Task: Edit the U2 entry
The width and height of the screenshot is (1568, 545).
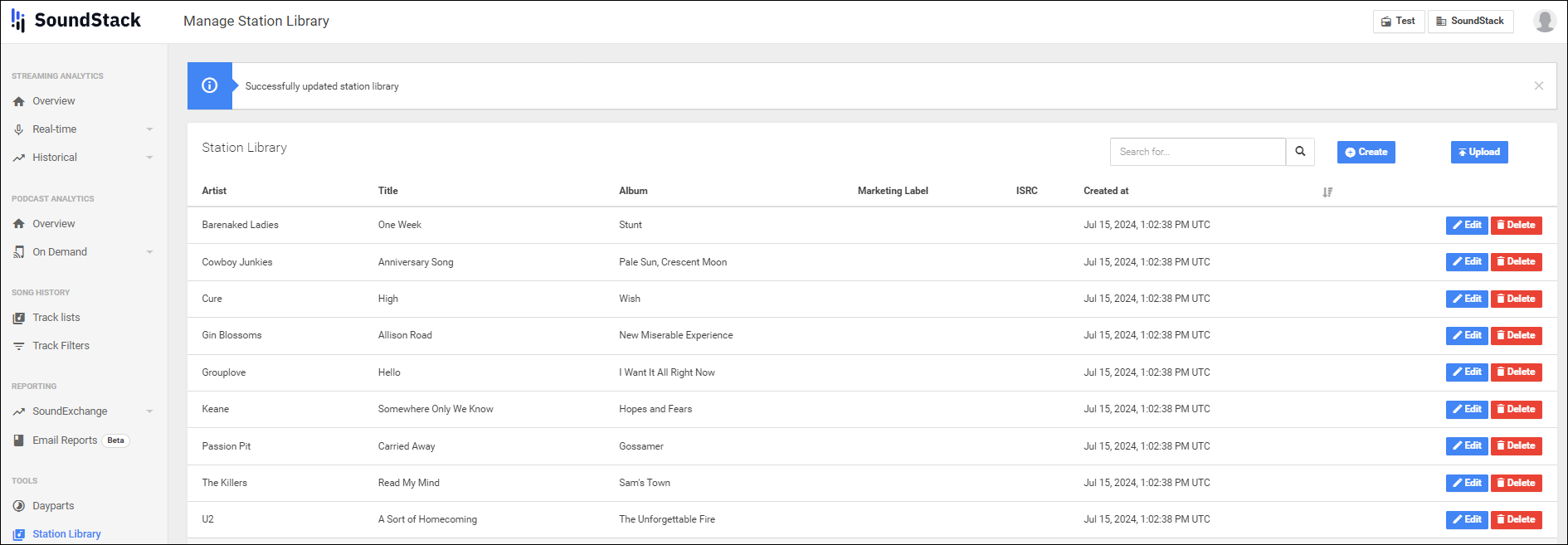Action: coord(1467,519)
